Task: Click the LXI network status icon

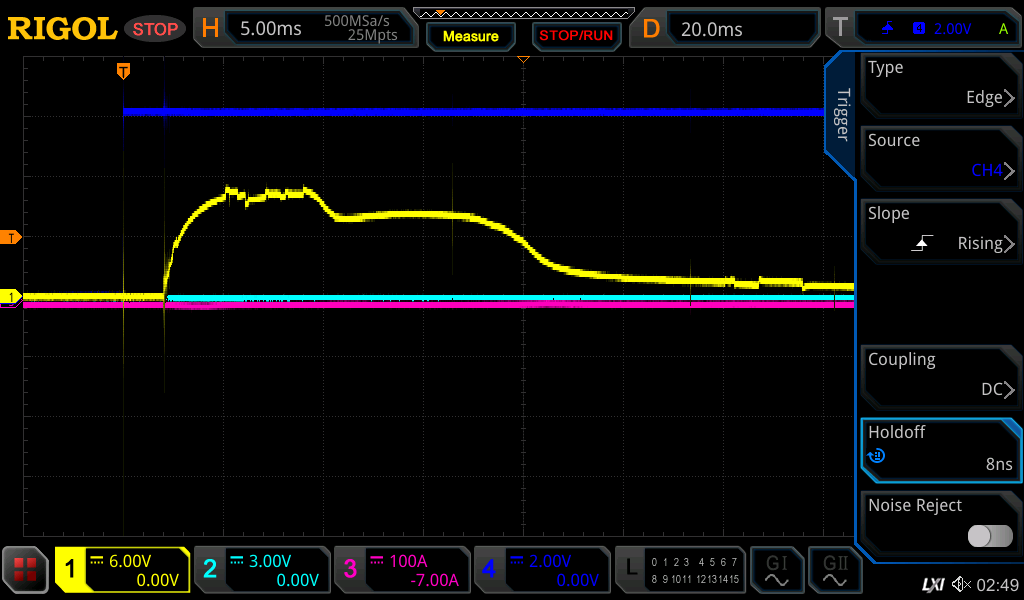Action: coord(933,583)
